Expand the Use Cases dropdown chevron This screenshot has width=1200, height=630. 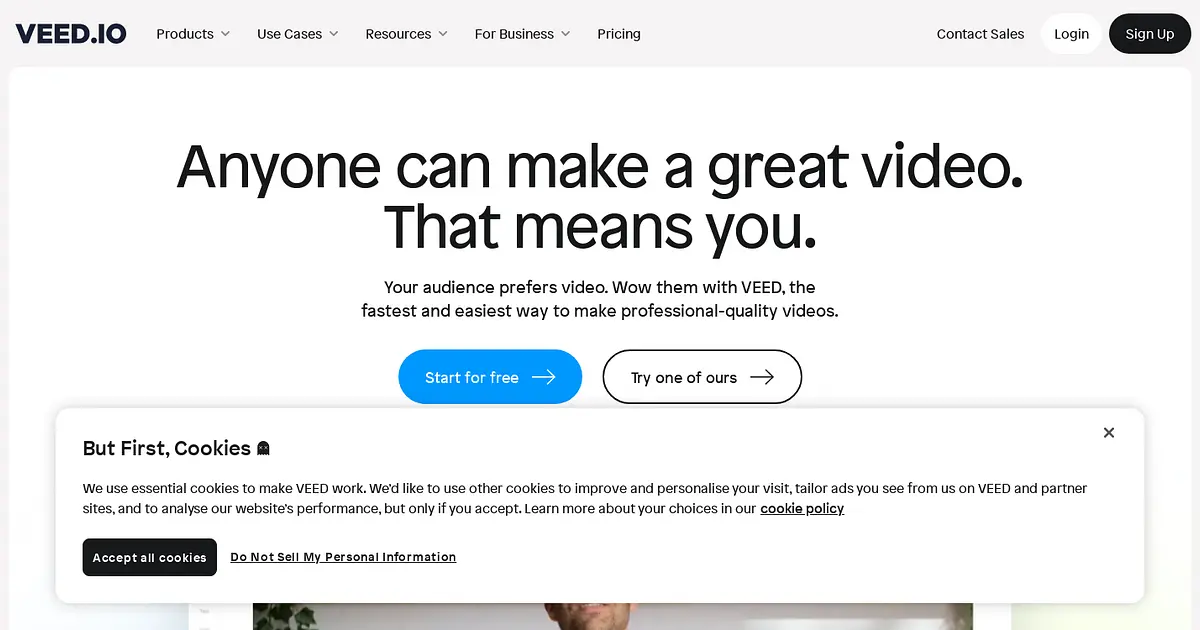coord(334,34)
